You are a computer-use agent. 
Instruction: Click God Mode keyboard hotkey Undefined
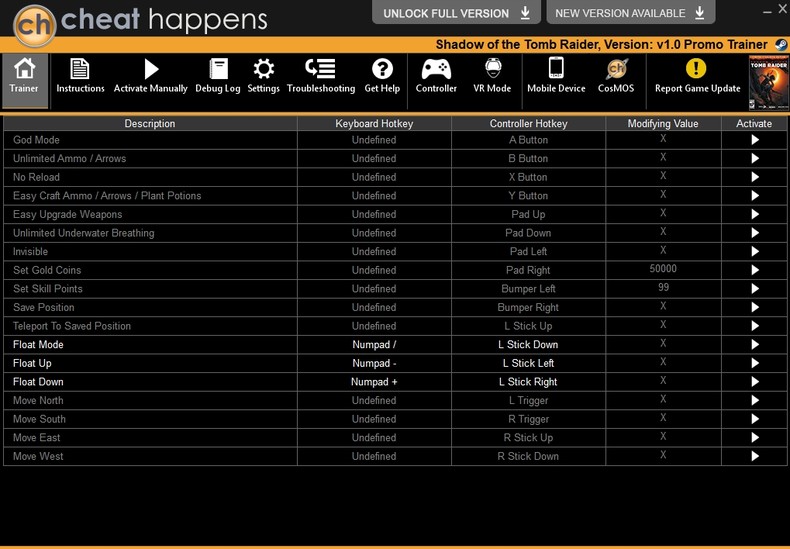coord(374,140)
